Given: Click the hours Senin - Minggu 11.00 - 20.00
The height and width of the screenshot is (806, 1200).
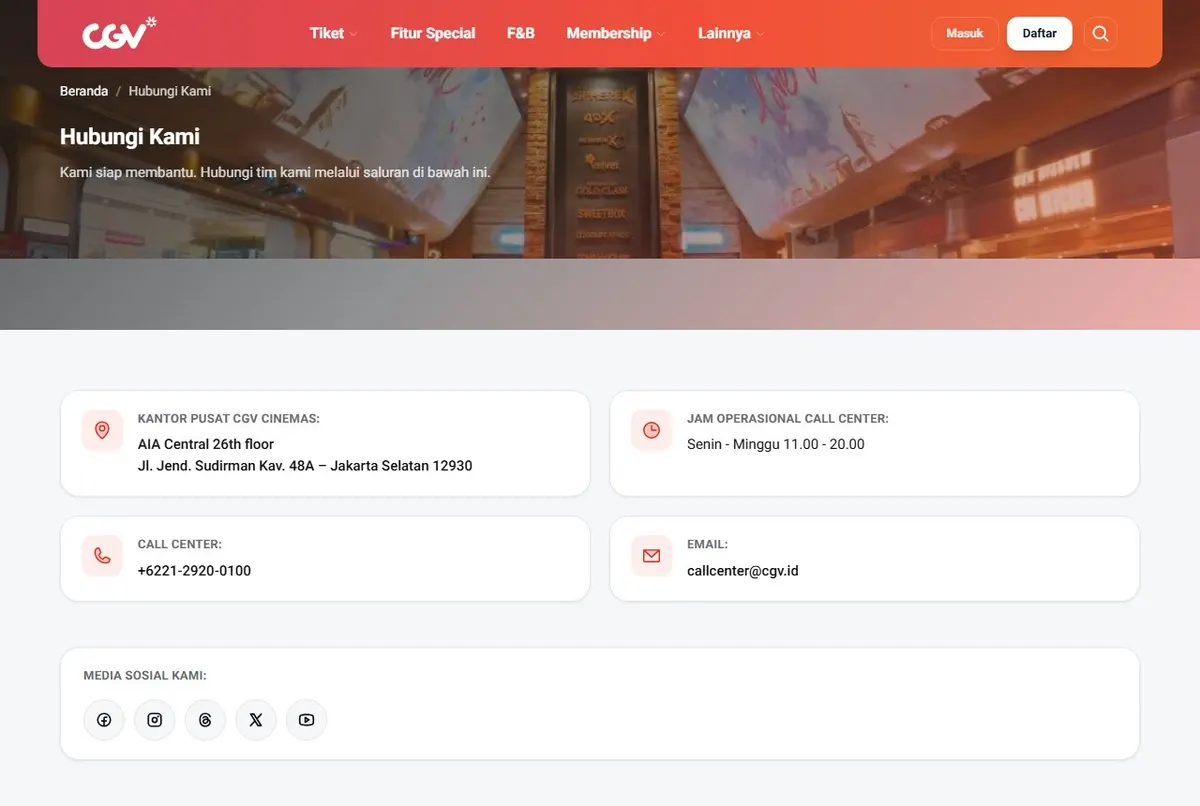Looking at the screenshot, I should tap(776, 444).
